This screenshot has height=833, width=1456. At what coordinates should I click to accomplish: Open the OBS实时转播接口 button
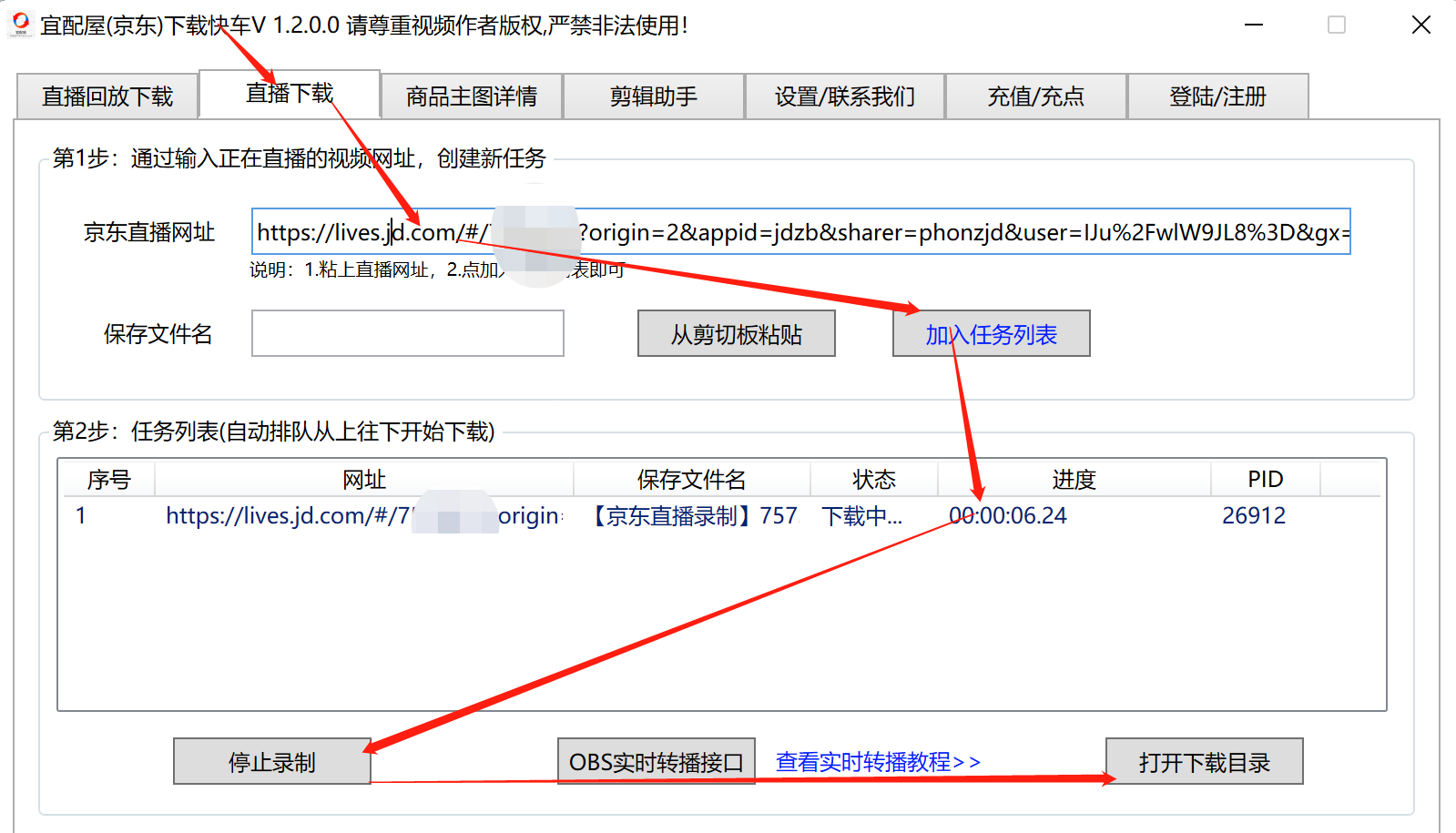(x=657, y=762)
